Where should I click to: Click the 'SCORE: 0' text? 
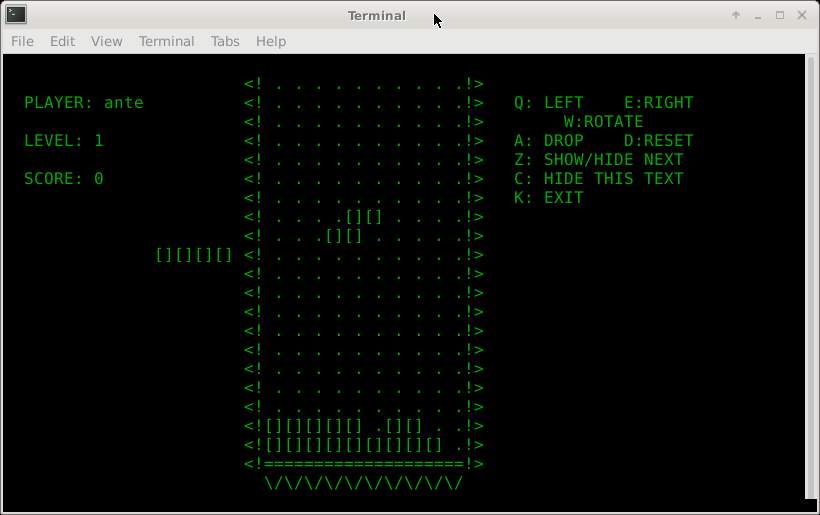64,179
